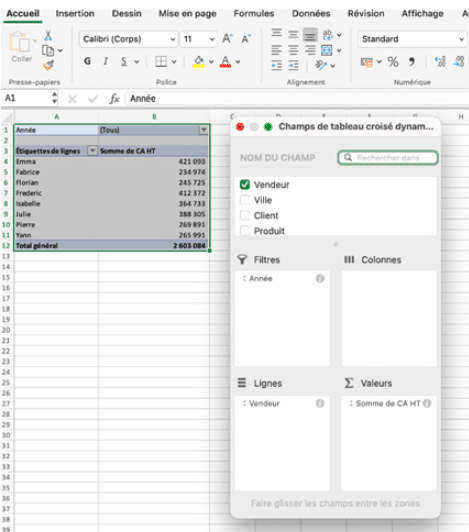The height and width of the screenshot is (532, 469).
Task: Open the Année (Tous) filter dropdown
Action: pyautogui.click(x=203, y=130)
